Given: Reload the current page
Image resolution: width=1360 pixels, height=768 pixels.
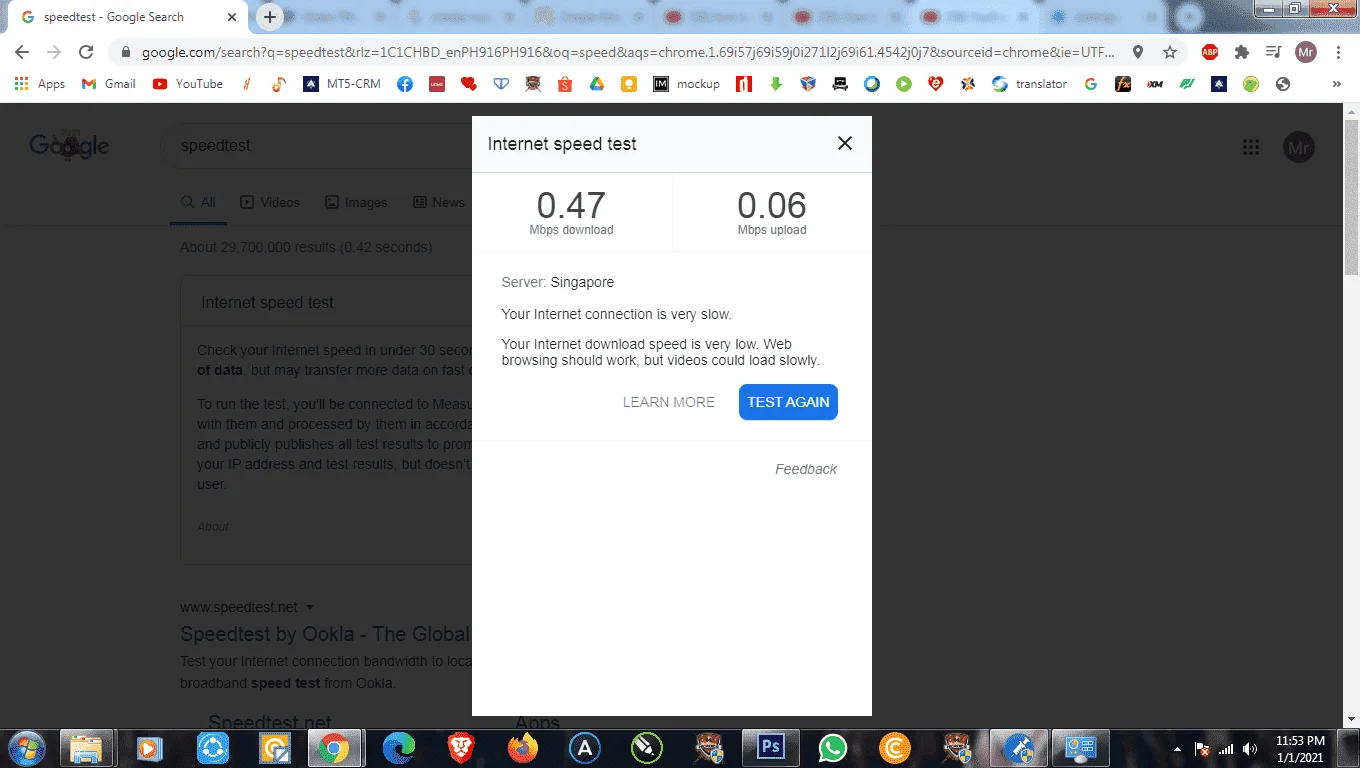Looking at the screenshot, I should pos(86,52).
